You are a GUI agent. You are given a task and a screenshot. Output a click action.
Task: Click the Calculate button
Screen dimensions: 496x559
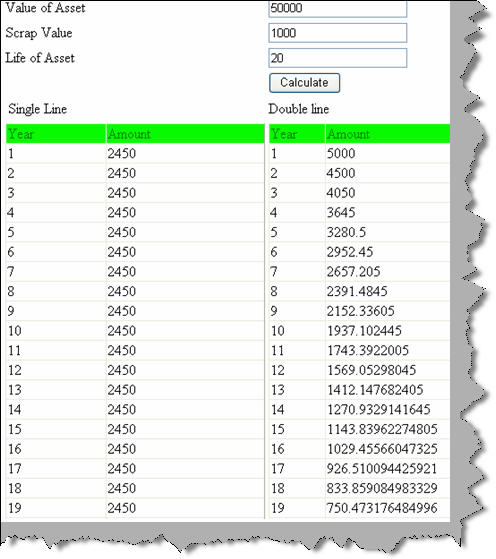[304, 83]
